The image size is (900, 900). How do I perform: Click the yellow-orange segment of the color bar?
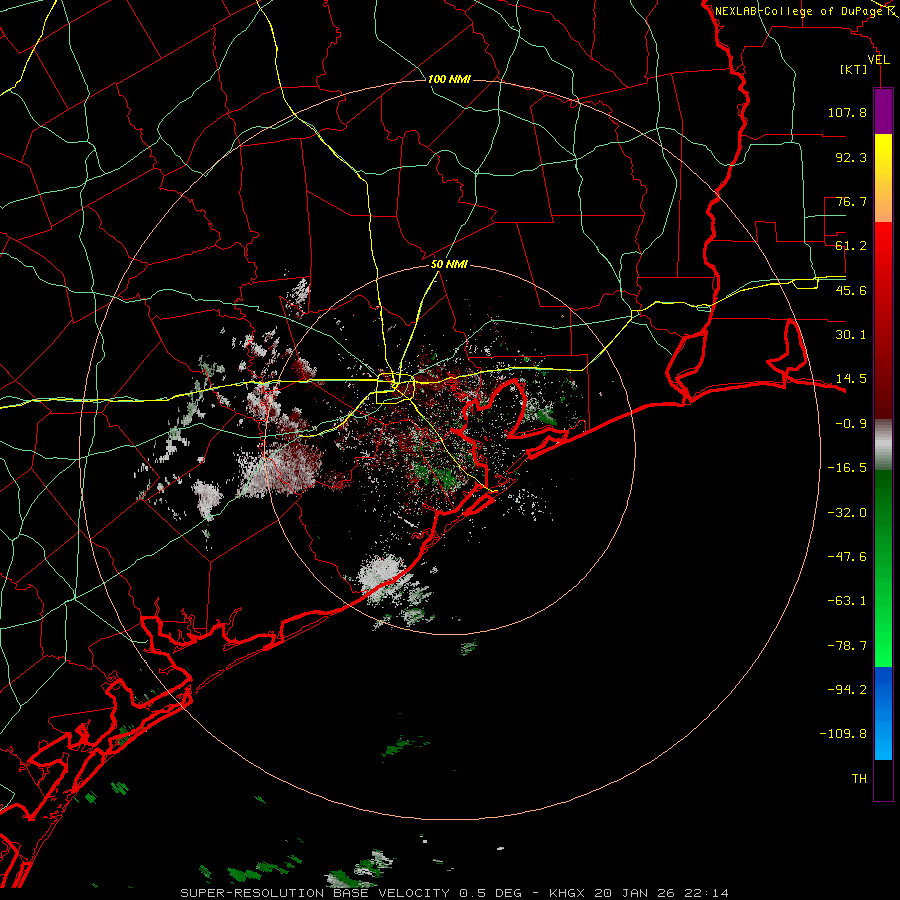click(x=883, y=178)
